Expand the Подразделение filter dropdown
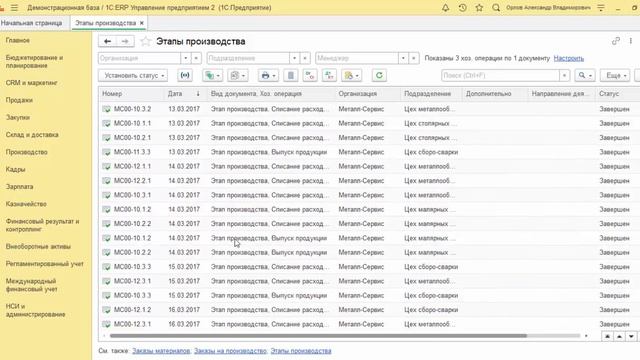This screenshot has width=640, height=360. (295, 58)
